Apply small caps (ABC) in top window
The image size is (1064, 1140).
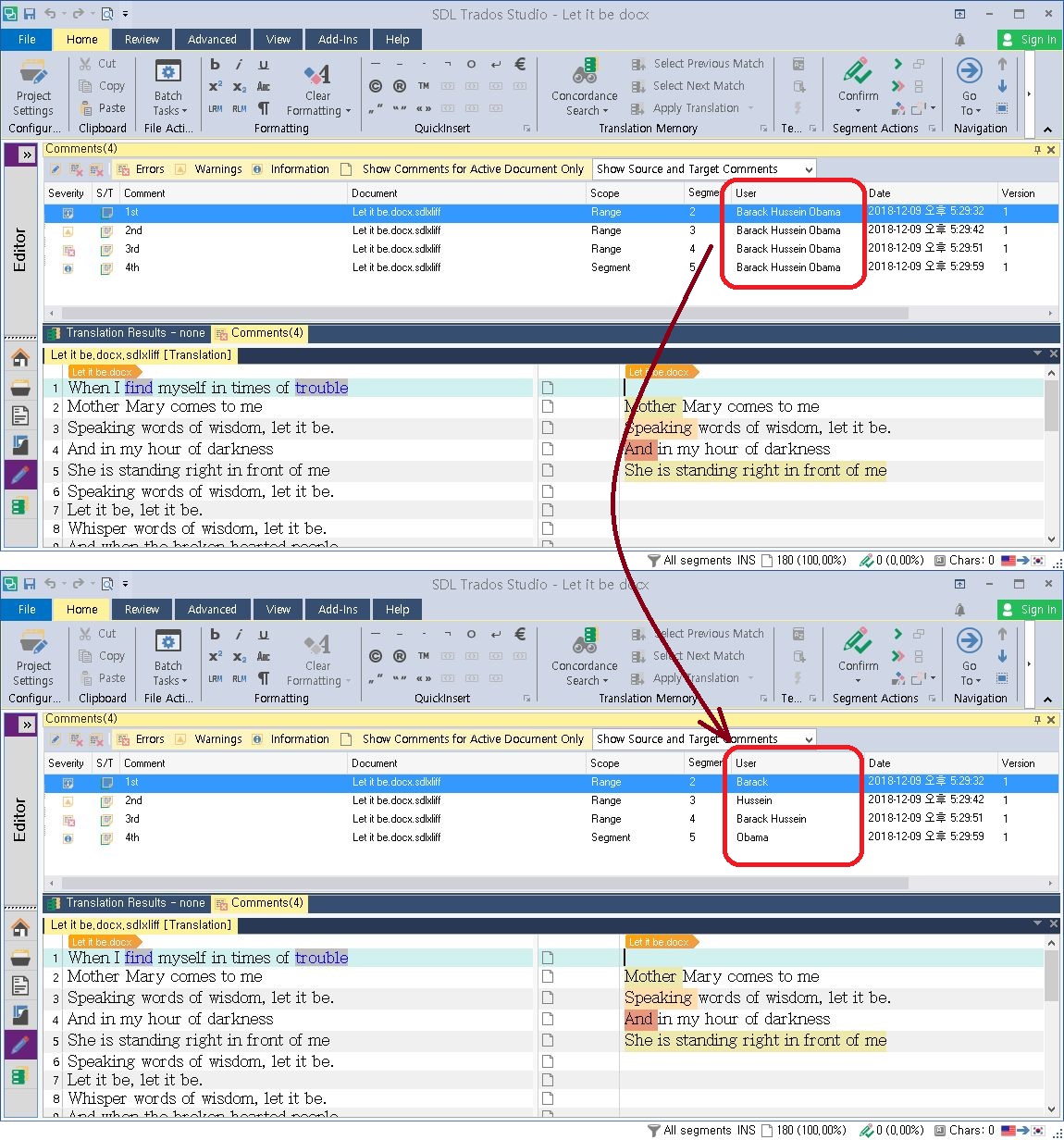point(264,86)
